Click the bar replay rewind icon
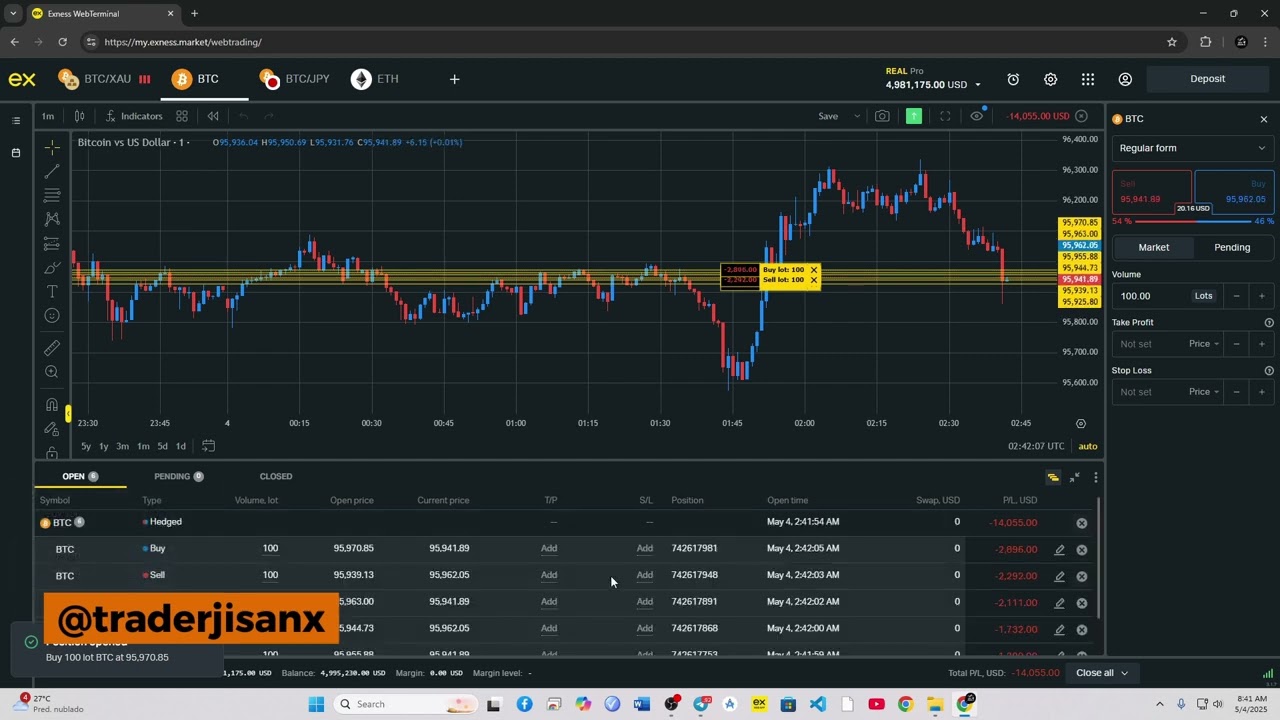The image size is (1280, 720). coord(213,116)
